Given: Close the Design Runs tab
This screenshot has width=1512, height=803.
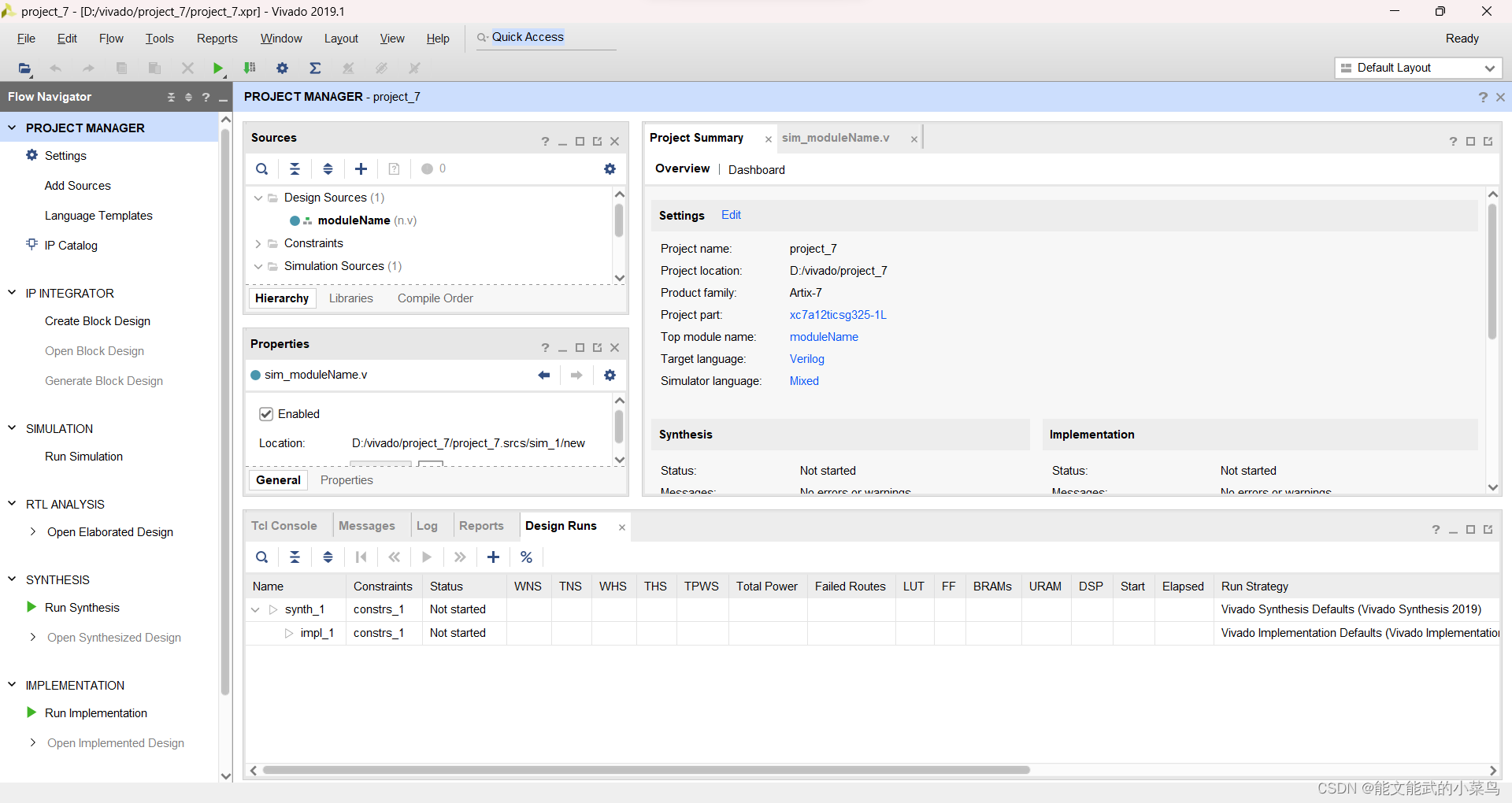Looking at the screenshot, I should coord(622,527).
